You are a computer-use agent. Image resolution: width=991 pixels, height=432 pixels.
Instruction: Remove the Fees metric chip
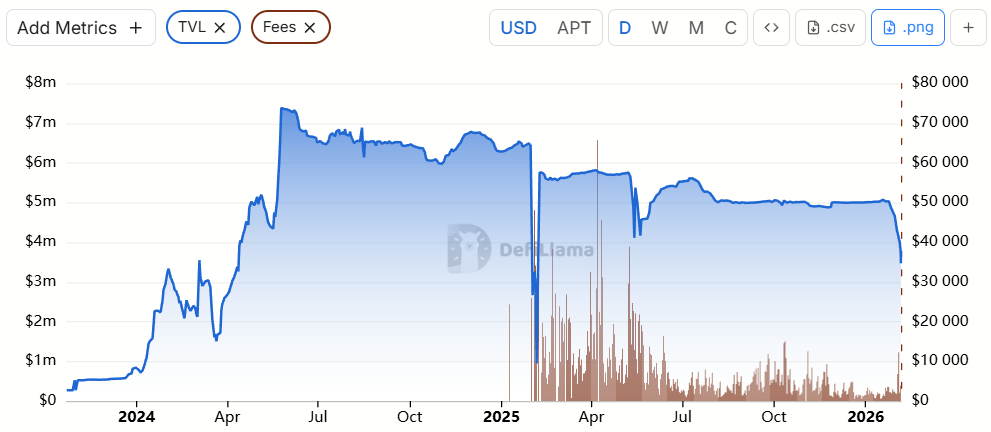point(310,28)
